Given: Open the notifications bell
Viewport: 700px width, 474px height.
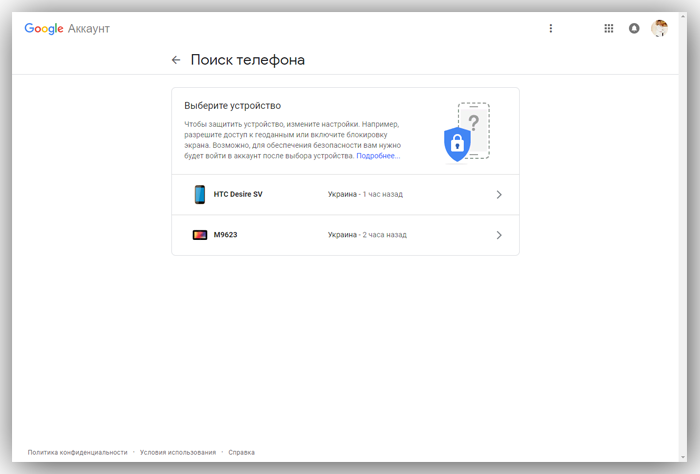Looking at the screenshot, I should click(x=634, y=29).
